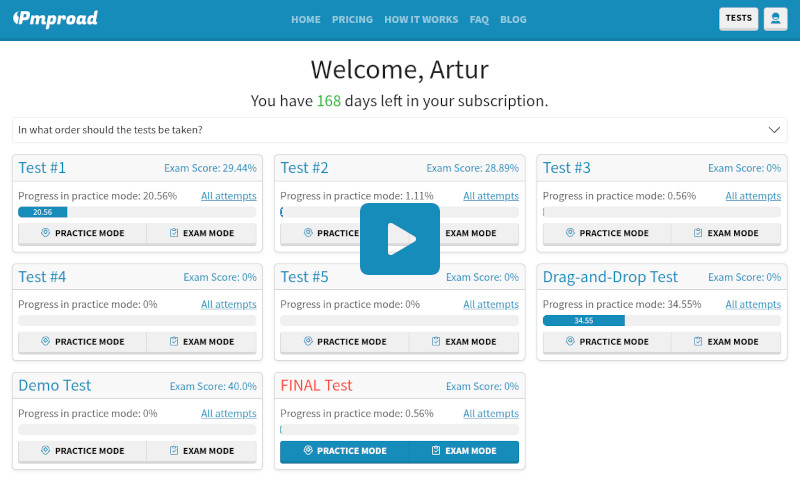
Task: Go to the PRICING menu item
Action: coord(352,20)
